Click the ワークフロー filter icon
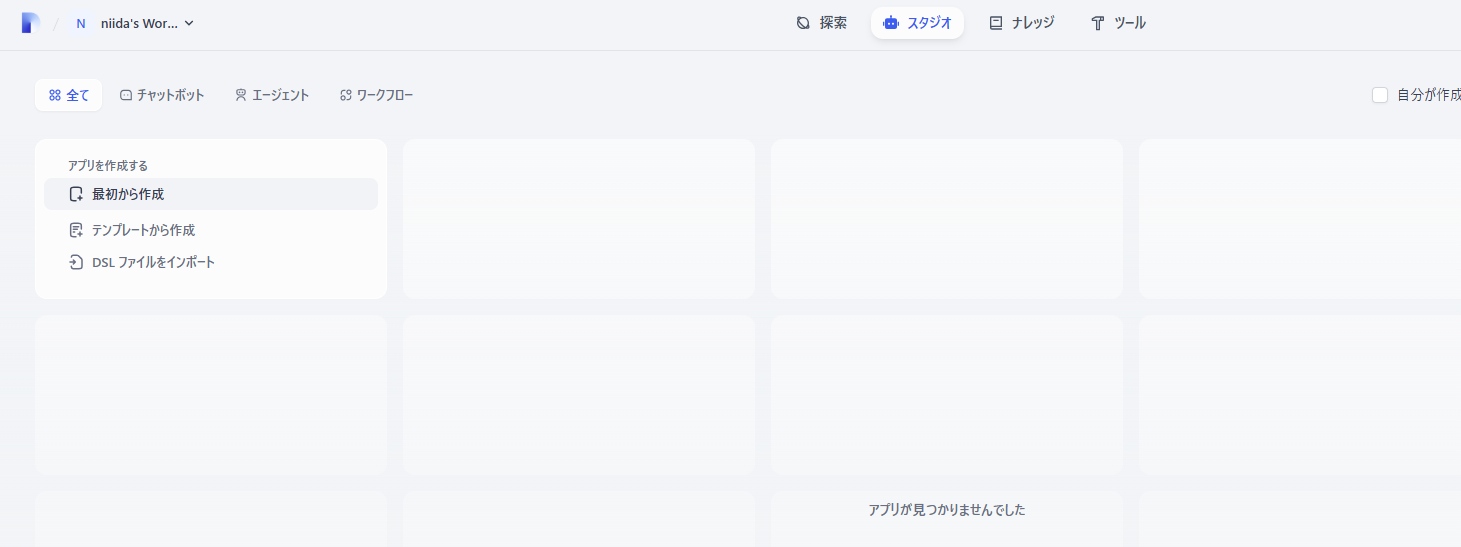This screenshot has width=1461, height=547. [346, 95]
